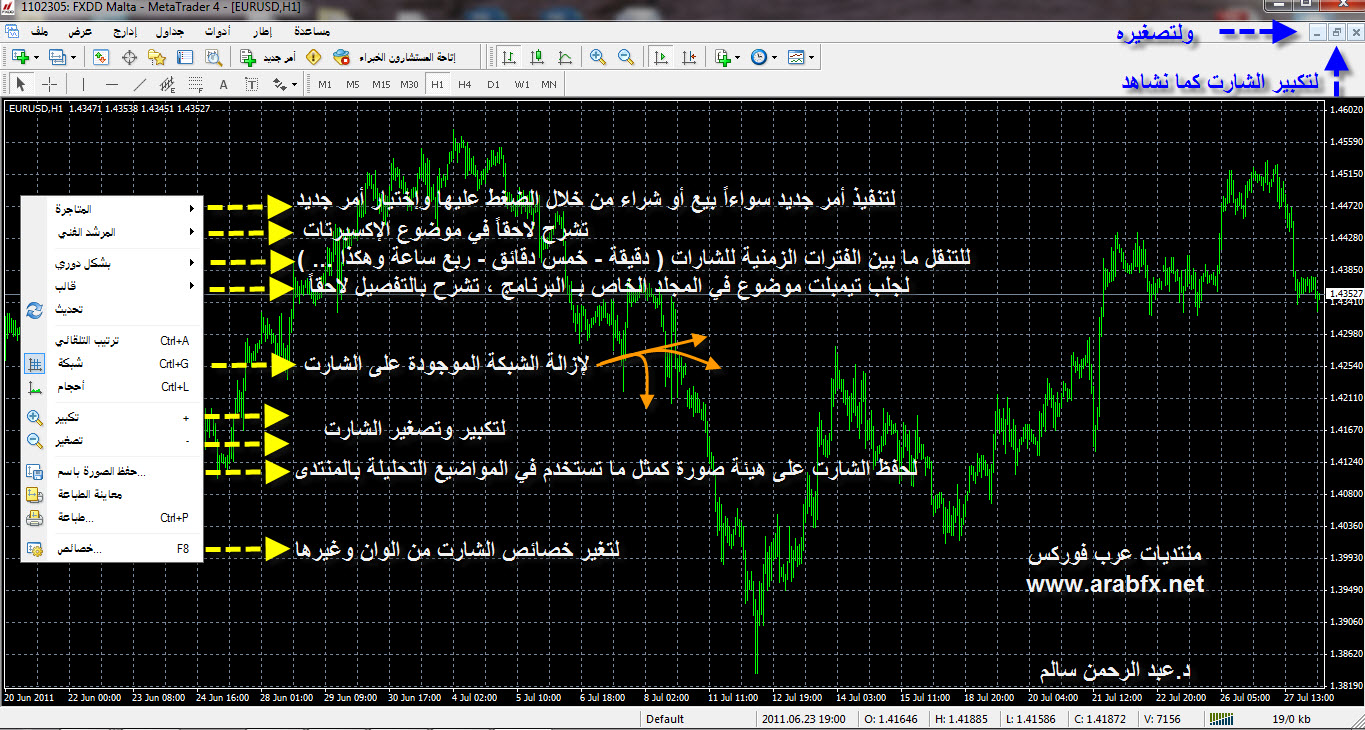
Task: Select the Text 'A' tool
Action: [x=223, y=84]
